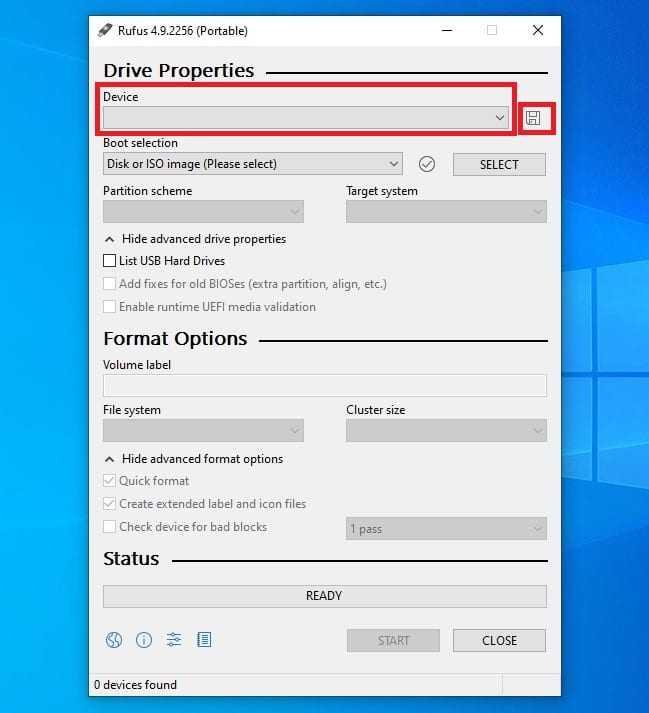Open the Boot selection dropdown
Viewport: 649px width, 713px height.
click(x=252, y=164)
